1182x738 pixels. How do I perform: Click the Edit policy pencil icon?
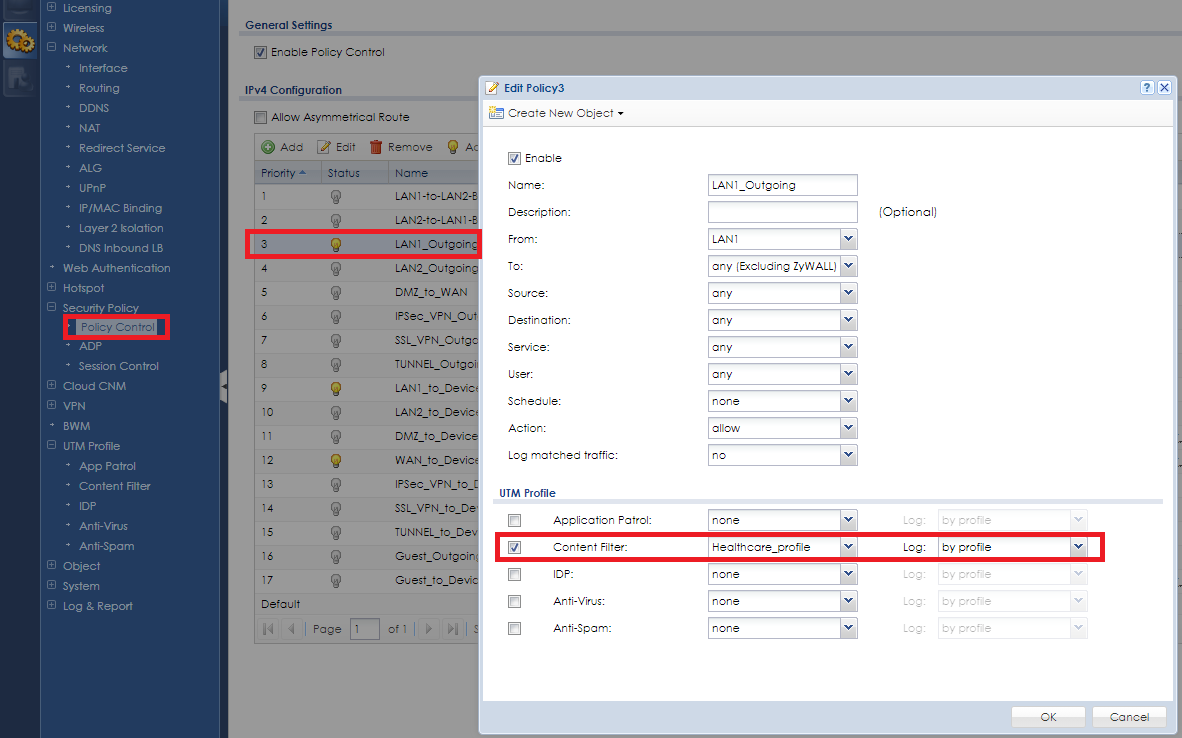pyautogui.click(x=324, y=147)
